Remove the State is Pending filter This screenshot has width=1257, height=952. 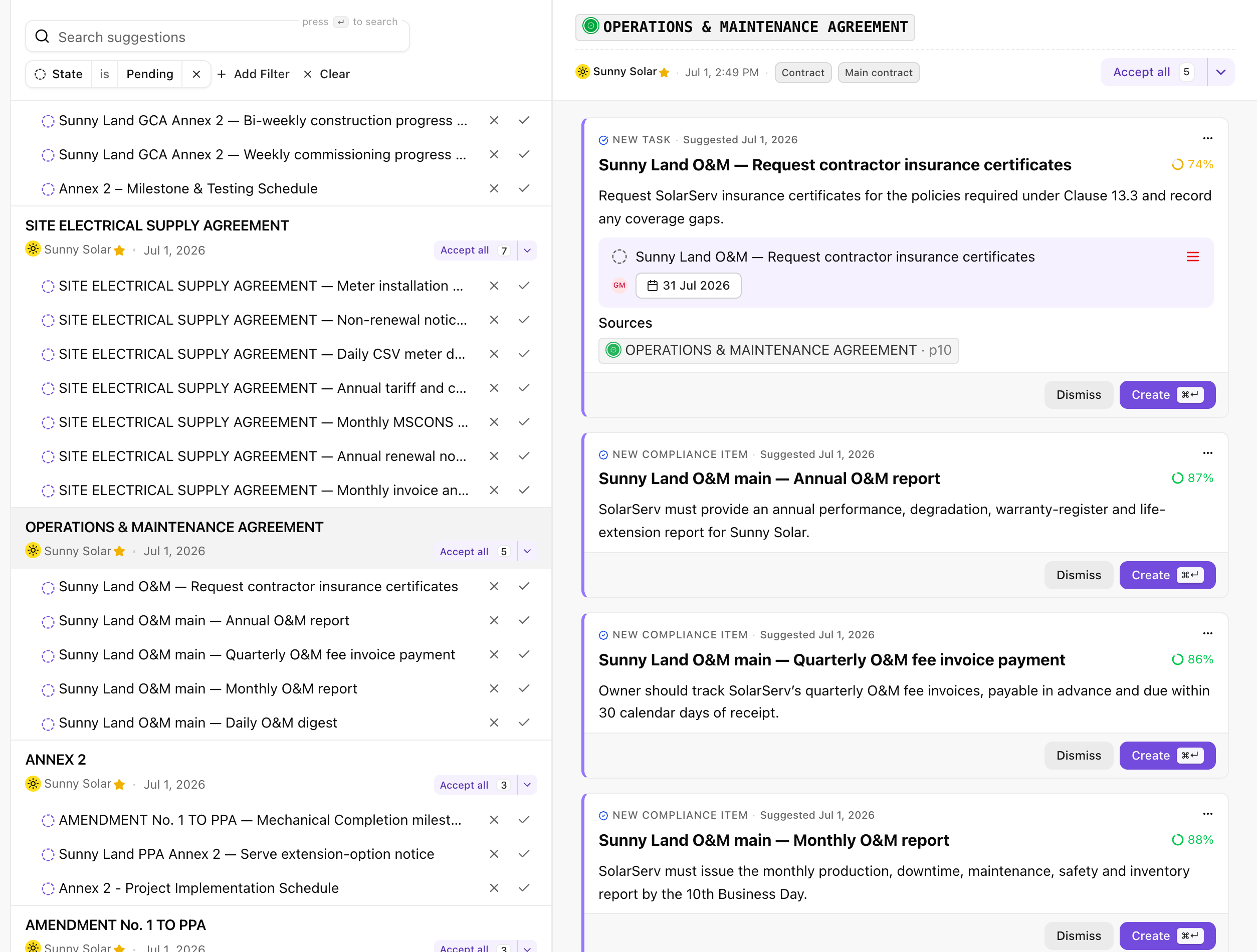click(x=196, y=74)
